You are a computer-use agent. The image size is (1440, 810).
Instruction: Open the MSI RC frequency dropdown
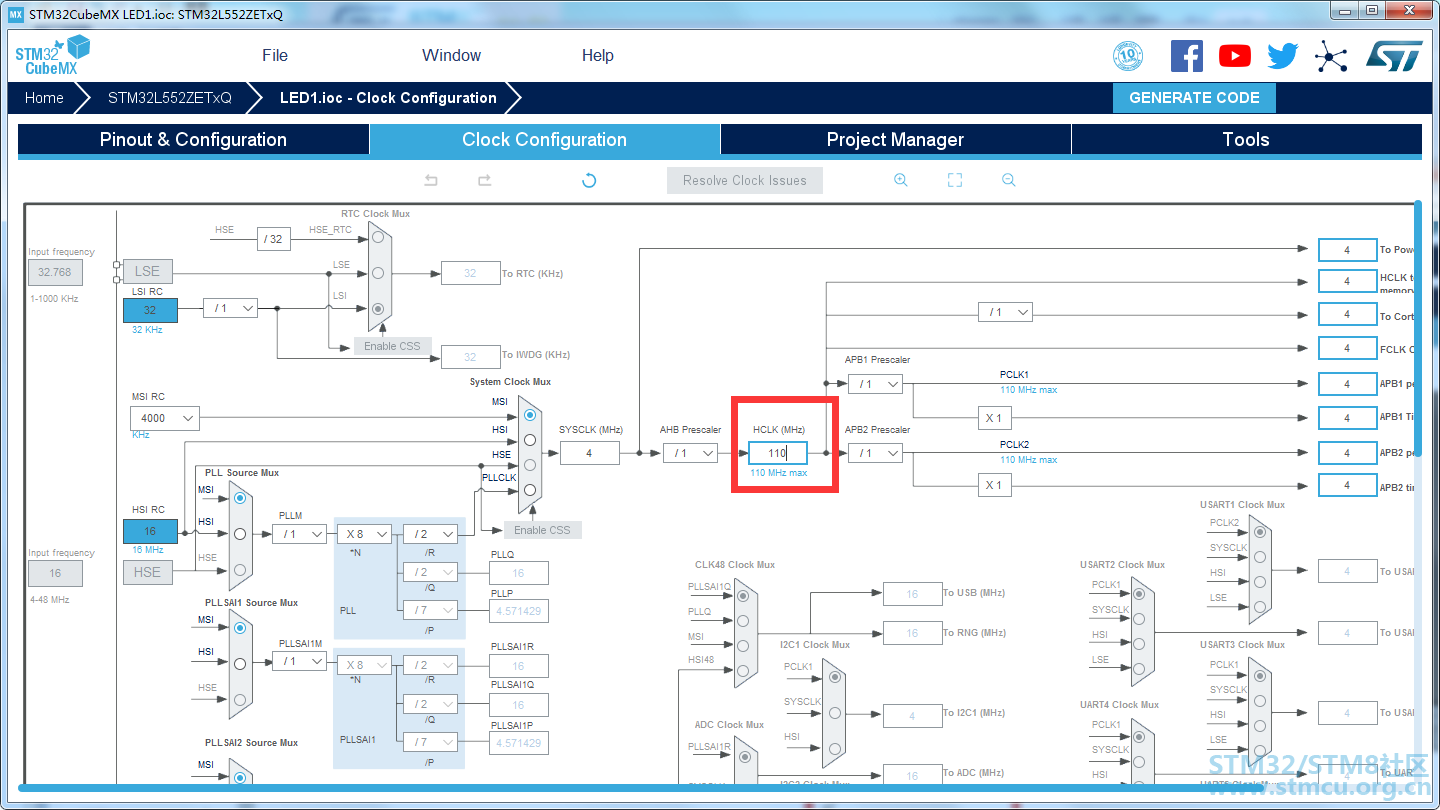pos(164,418)
